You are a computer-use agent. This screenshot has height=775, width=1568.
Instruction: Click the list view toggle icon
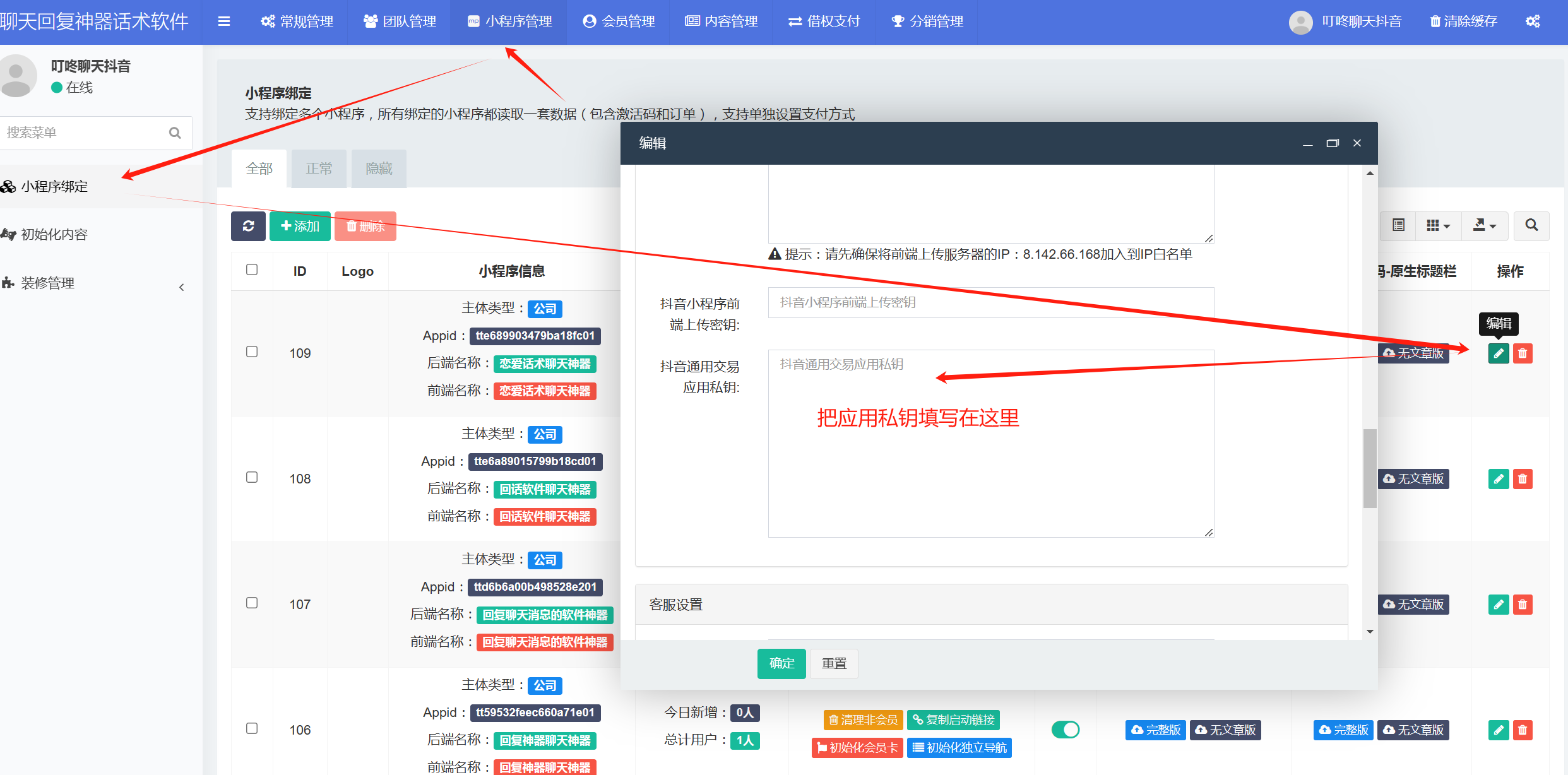tap(1399, 225)
